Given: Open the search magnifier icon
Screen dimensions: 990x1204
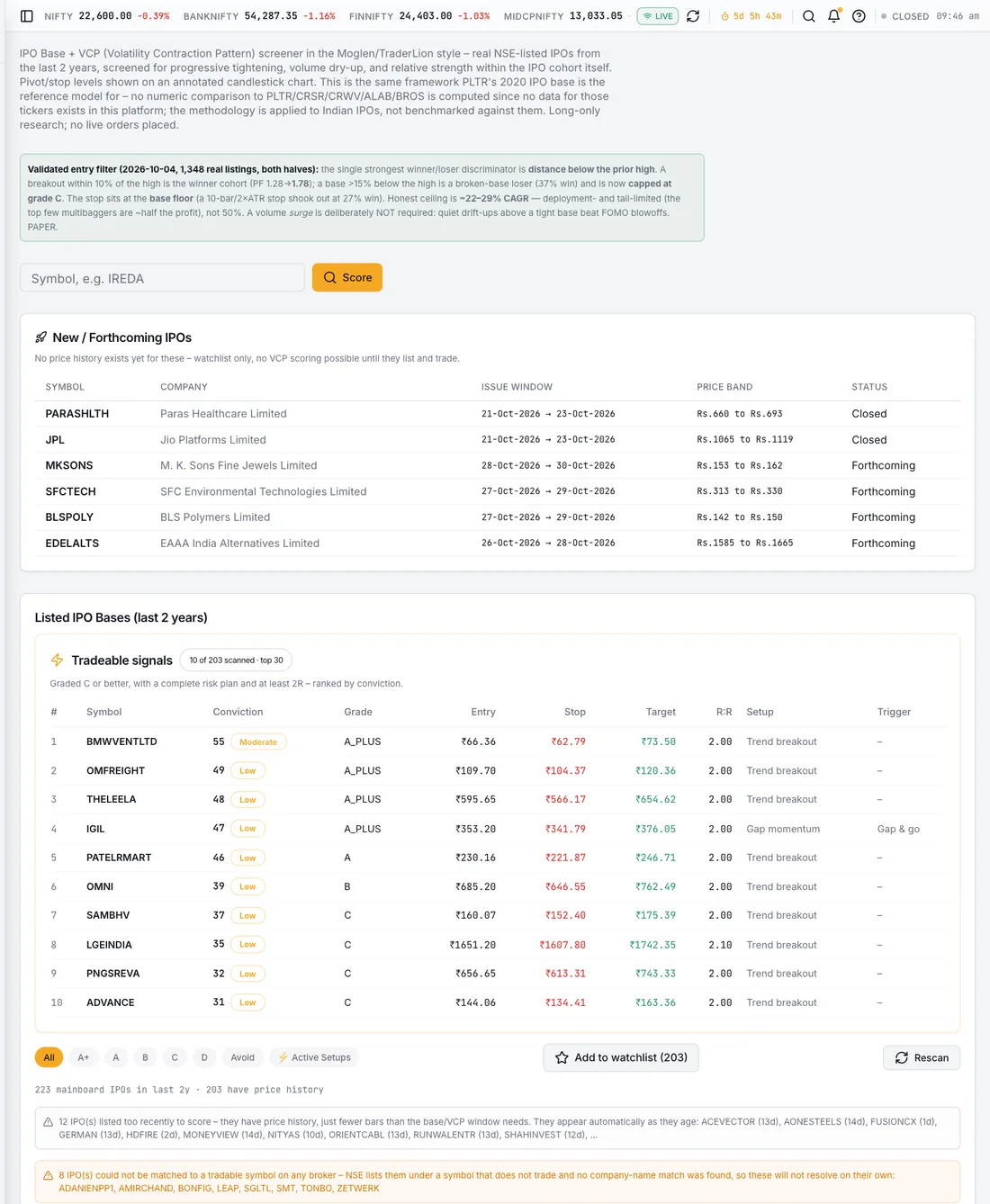Looking at the screenshot, I should pyautogui.click(x=809, y=16).
